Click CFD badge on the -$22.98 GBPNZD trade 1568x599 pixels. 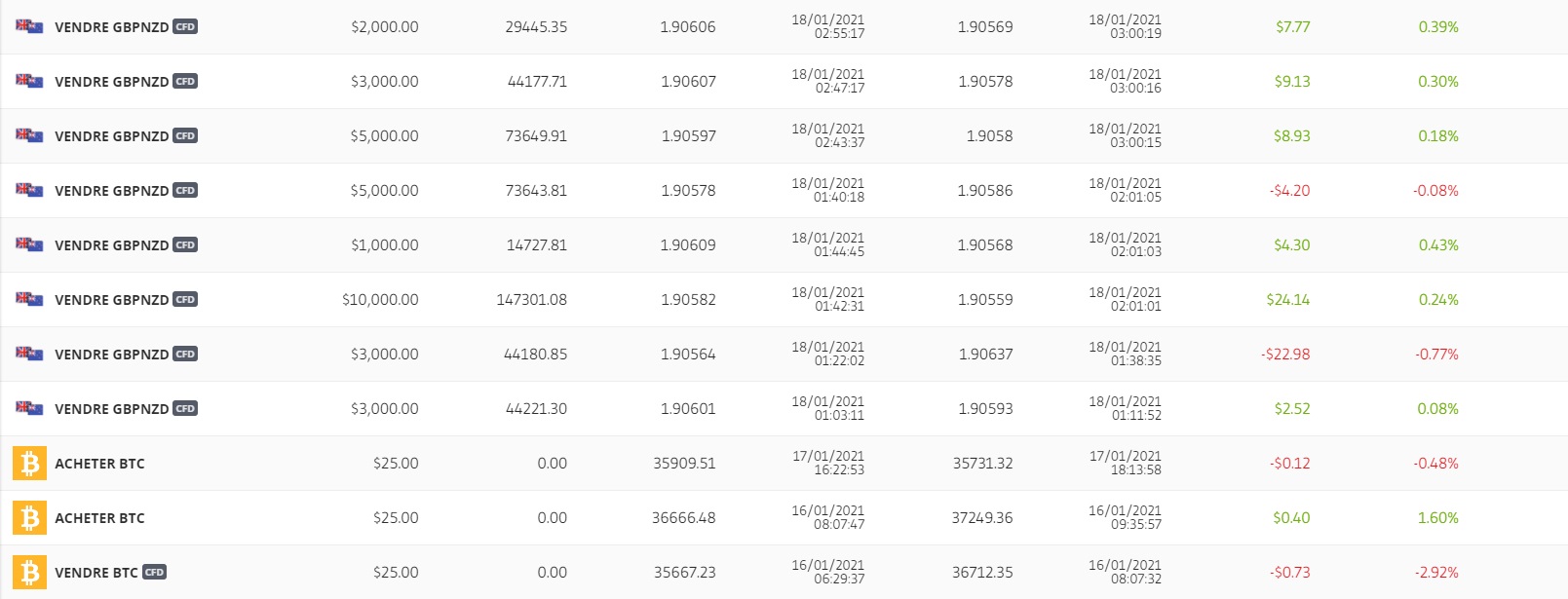pos(185,354)
